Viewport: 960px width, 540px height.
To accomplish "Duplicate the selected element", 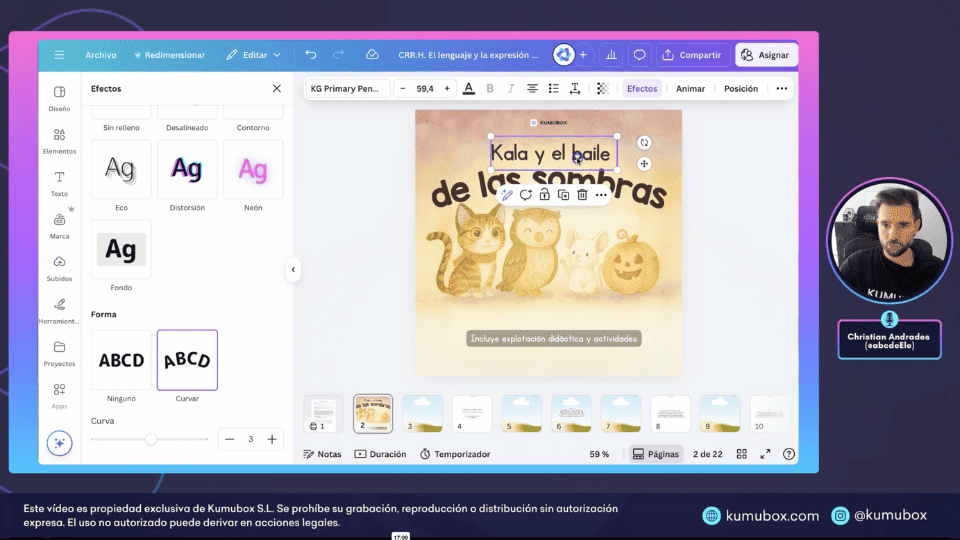I will pyautogui.click(x=563, y=194).
